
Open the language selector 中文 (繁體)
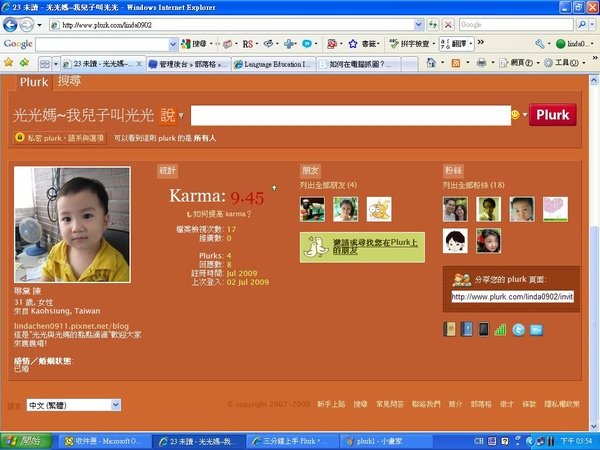(74, 405)
